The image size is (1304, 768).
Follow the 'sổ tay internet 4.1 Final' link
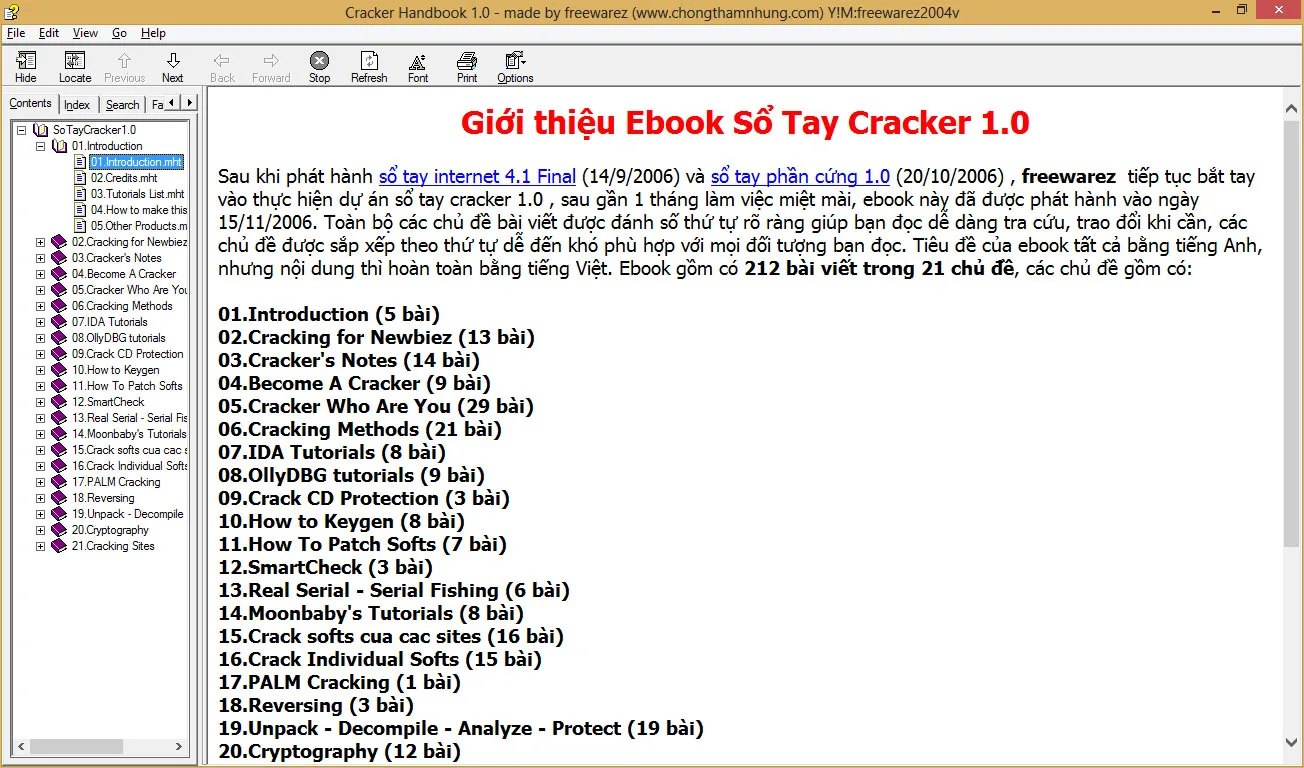tap(477, 177)
